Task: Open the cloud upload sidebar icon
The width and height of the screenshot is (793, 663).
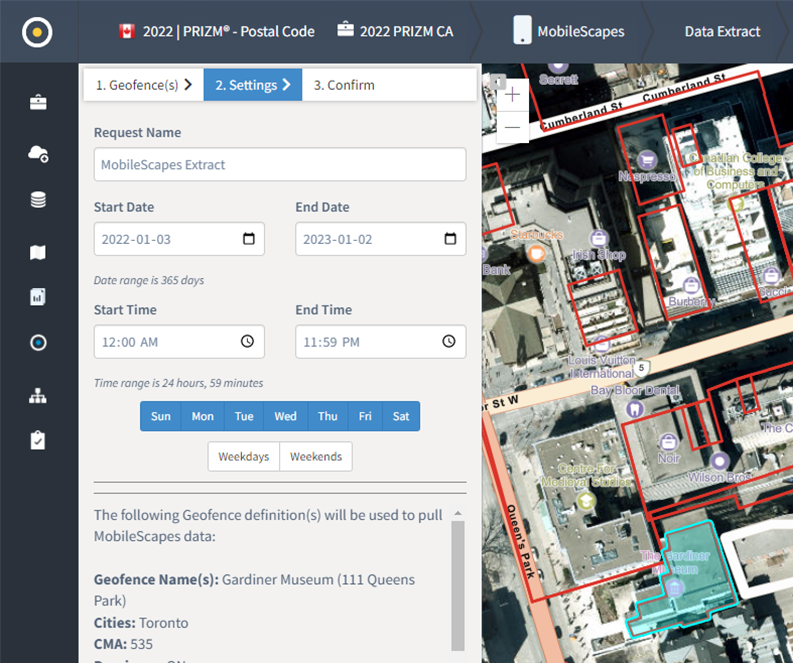Action: click(x=38, y=152)
